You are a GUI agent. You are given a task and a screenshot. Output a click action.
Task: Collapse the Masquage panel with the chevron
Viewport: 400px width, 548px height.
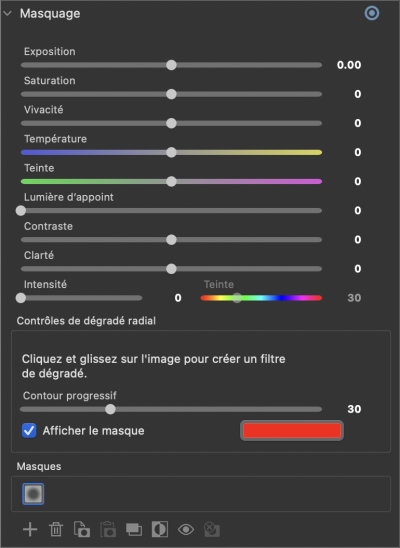tap(7, 13)
